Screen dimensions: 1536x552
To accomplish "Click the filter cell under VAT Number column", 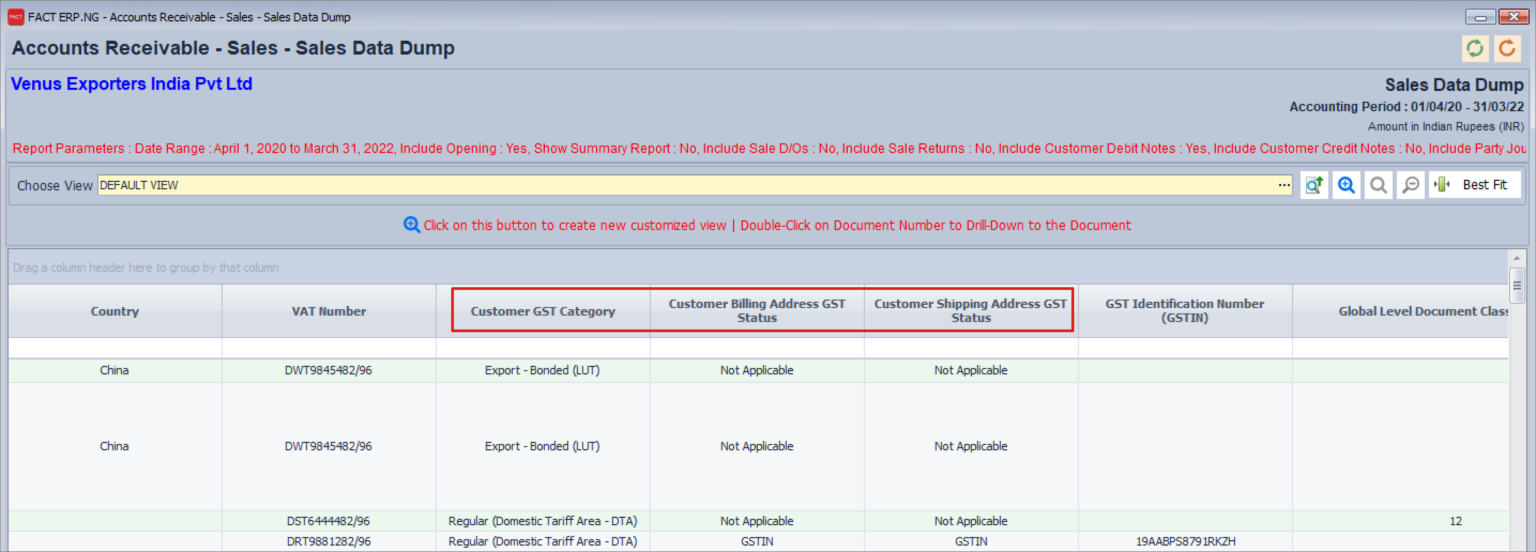I will (x=329, y=348).
